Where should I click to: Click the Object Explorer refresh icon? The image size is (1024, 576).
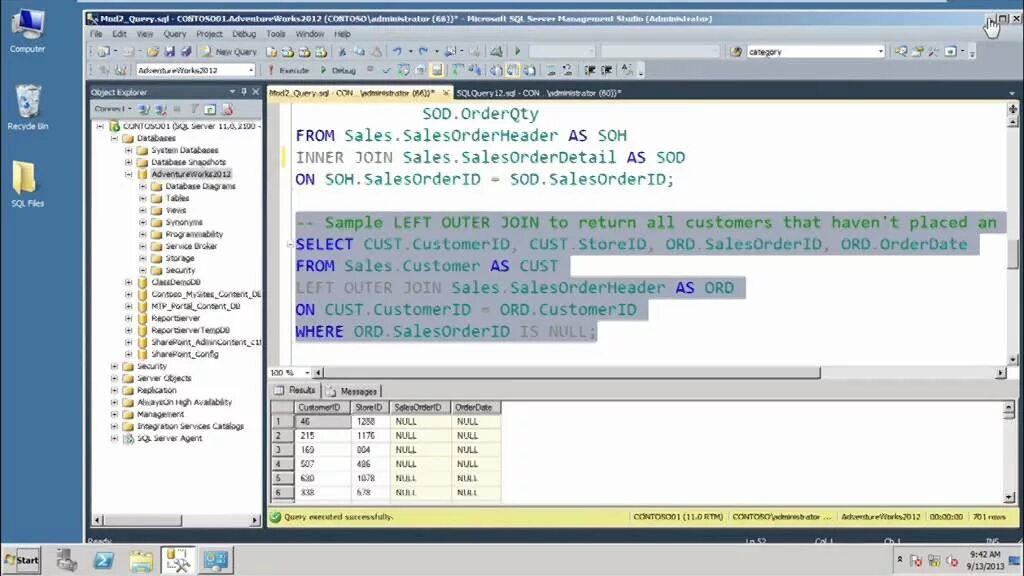click(210, 109)
